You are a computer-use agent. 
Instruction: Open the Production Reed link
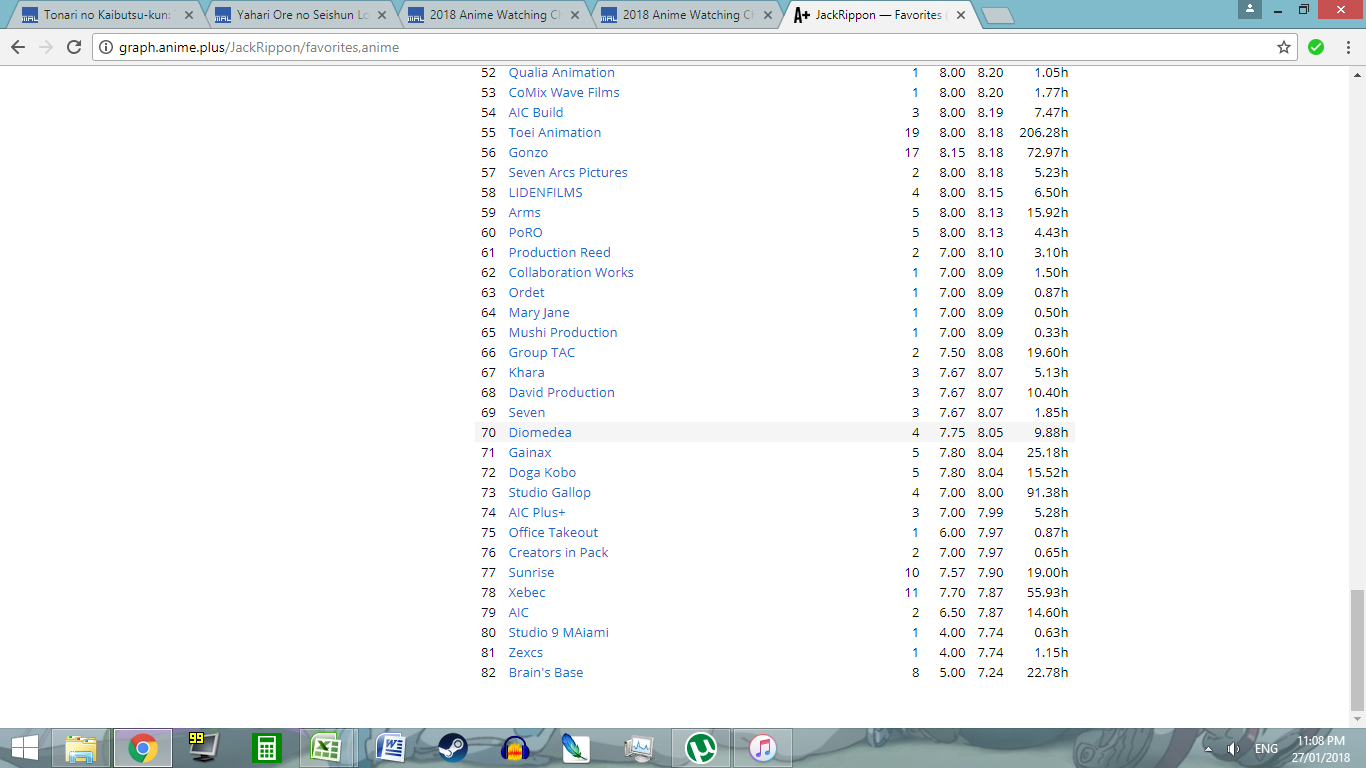559,252
